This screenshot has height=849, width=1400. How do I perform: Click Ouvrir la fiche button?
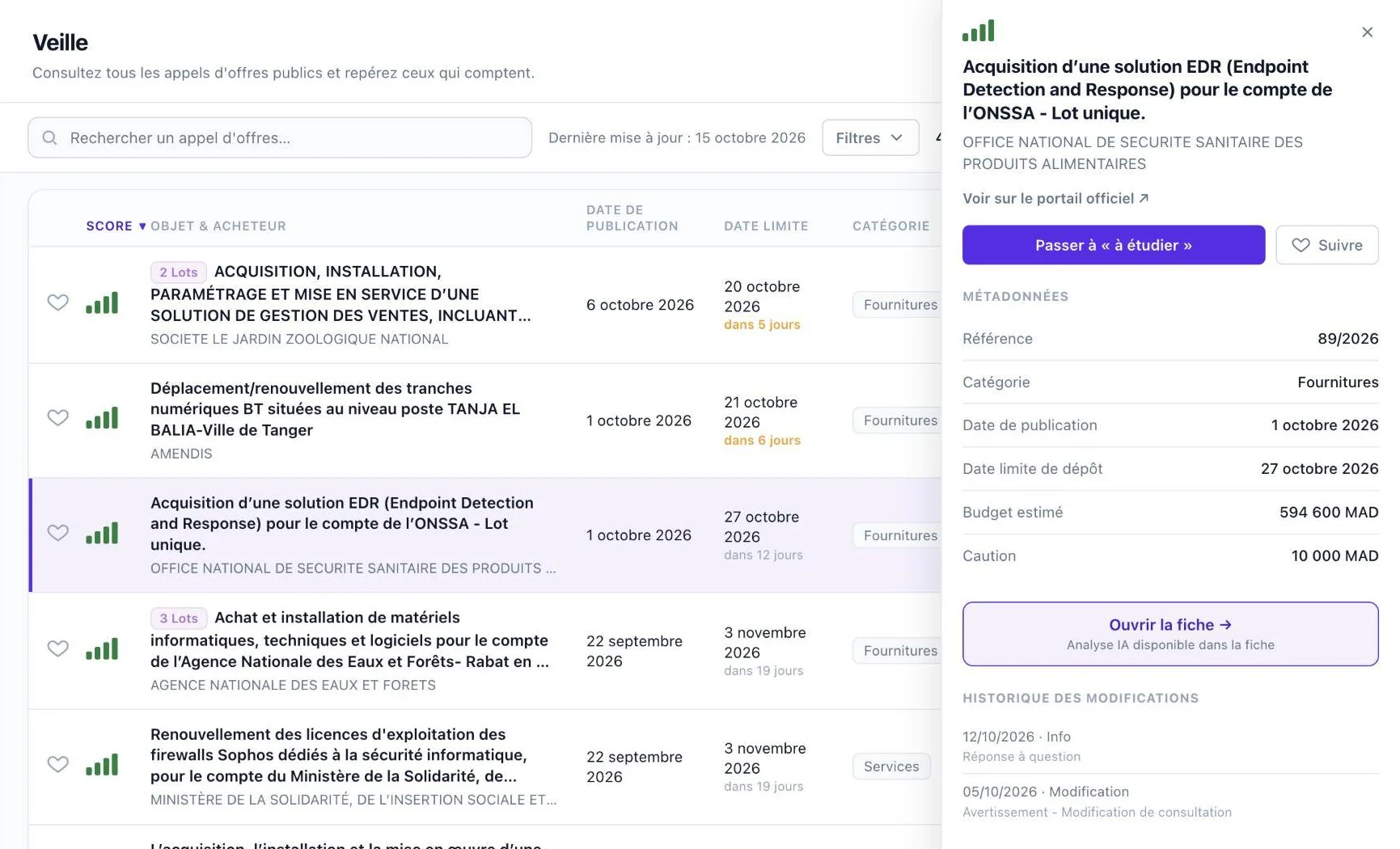click(x=1169, y=634)
